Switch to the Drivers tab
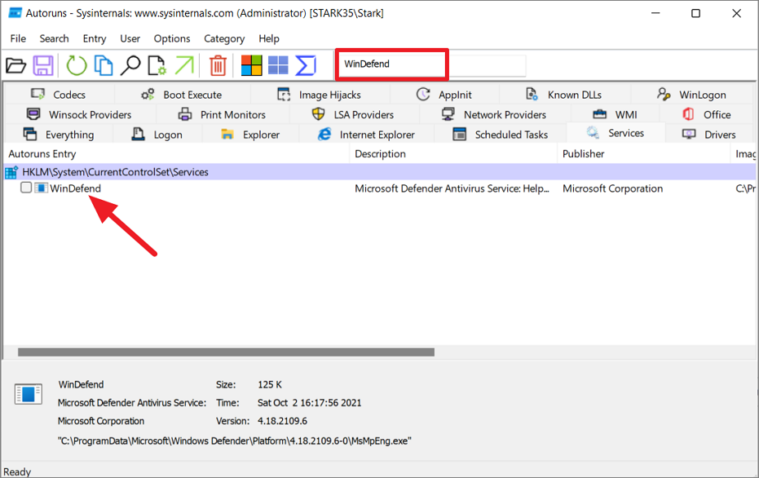Screen dimensions: 759x478 pos(710,135)
